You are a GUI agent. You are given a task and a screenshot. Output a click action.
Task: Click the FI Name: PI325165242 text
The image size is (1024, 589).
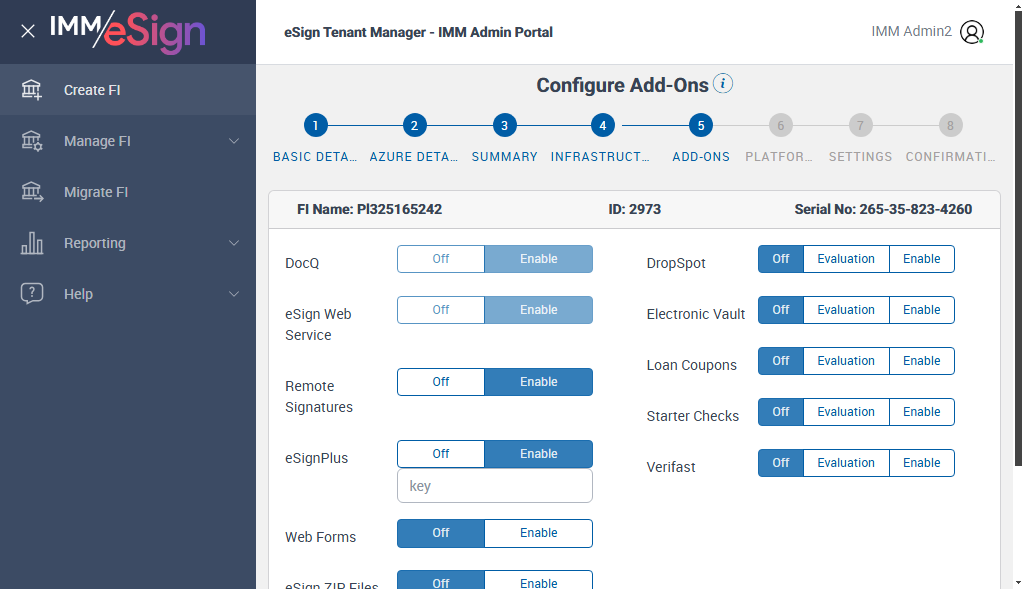370,209
